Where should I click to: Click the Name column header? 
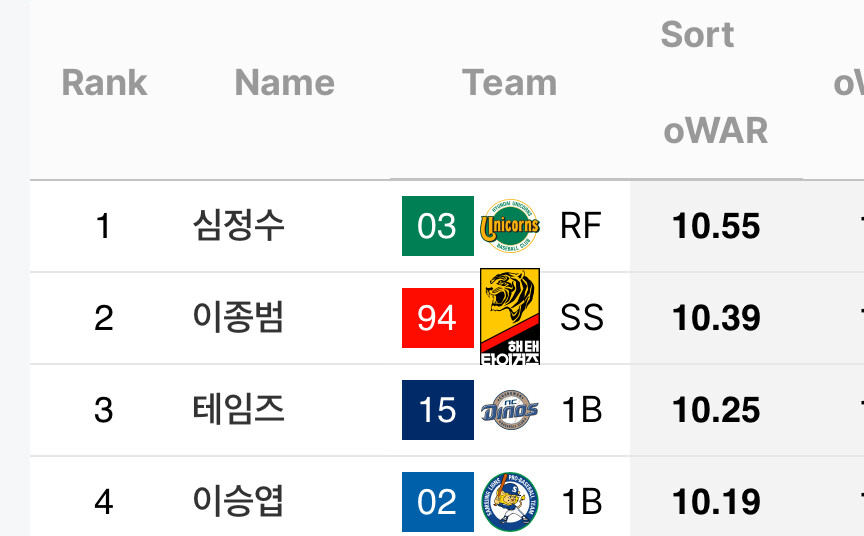tap(284, 83)
